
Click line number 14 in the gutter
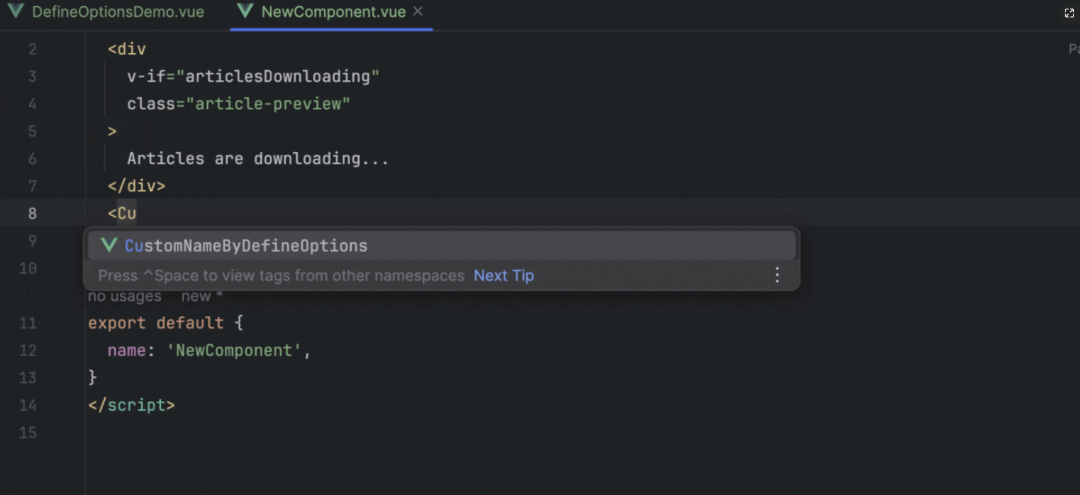tap(28, 406)
